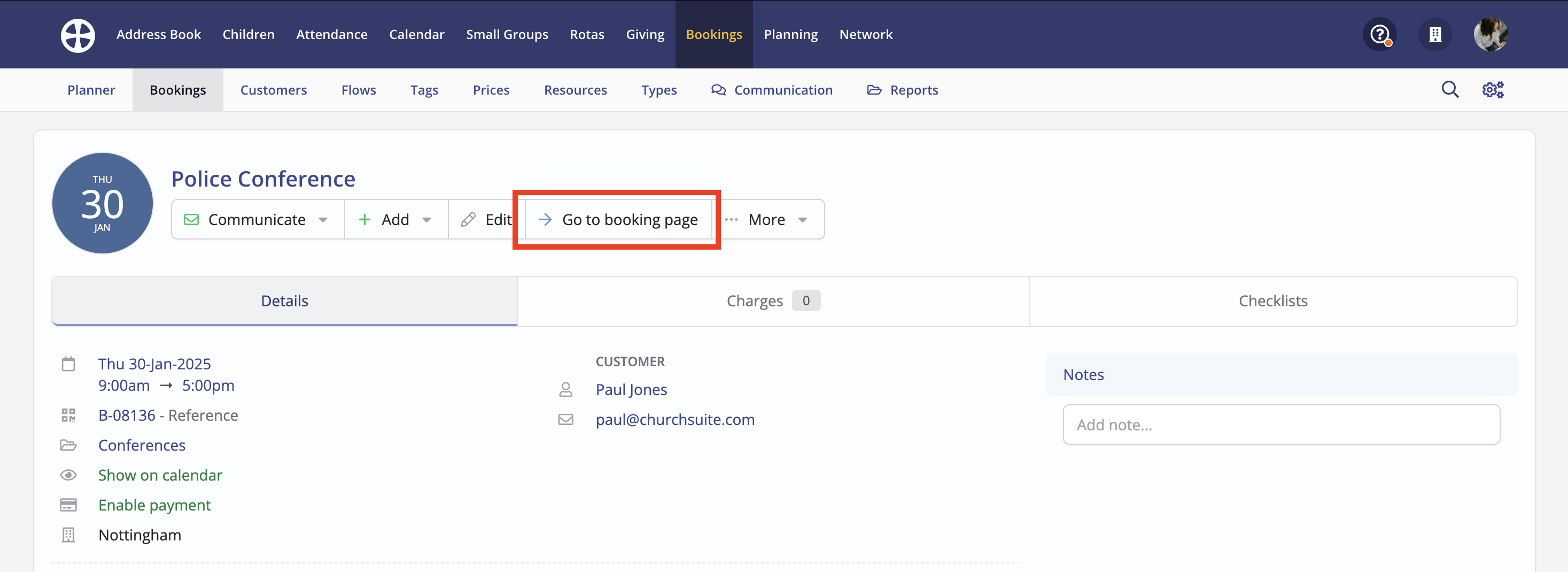Image resolution: width=1568 pixels, height=572 pixels.
Task: Switch to Prices section
Action: tap(491, 90)
